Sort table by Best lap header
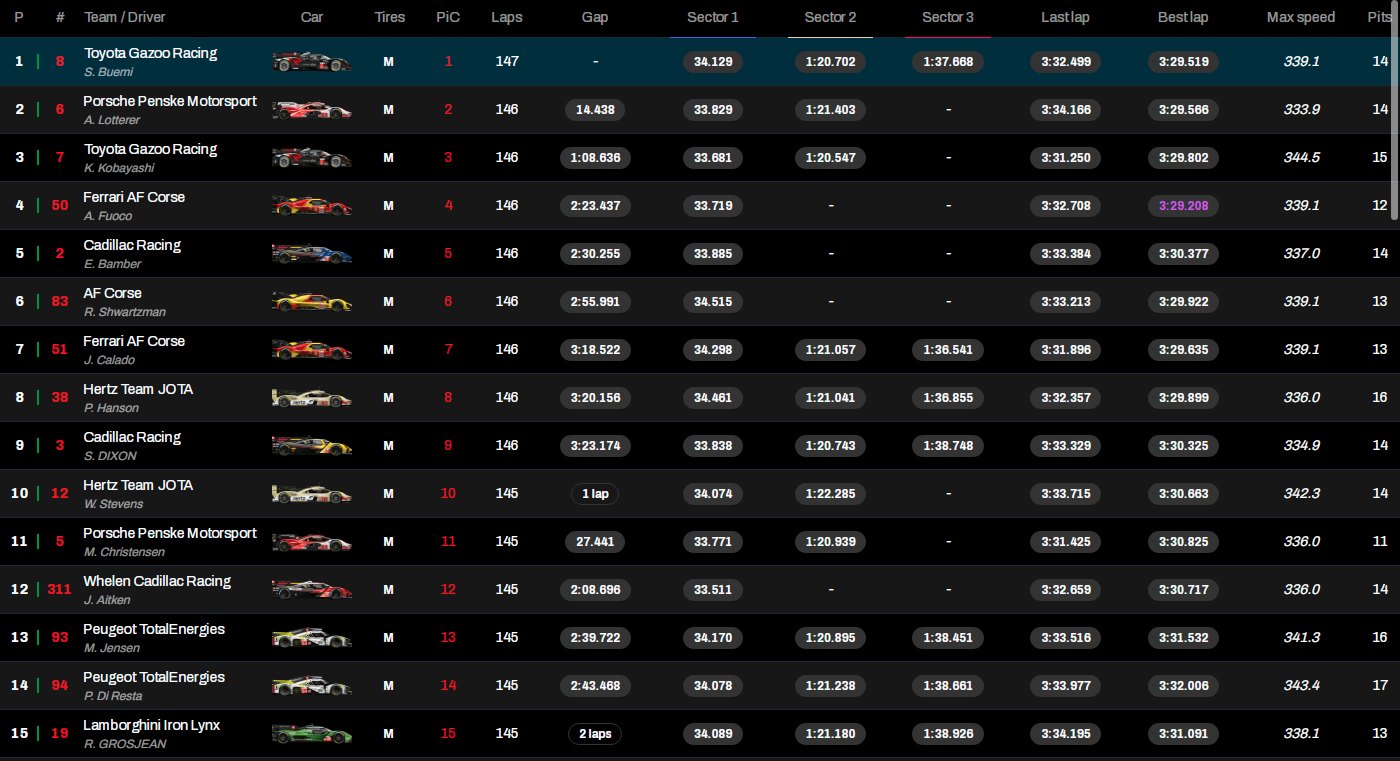Viewport: 1400px width, 761px height. (x=1183, y=17)
